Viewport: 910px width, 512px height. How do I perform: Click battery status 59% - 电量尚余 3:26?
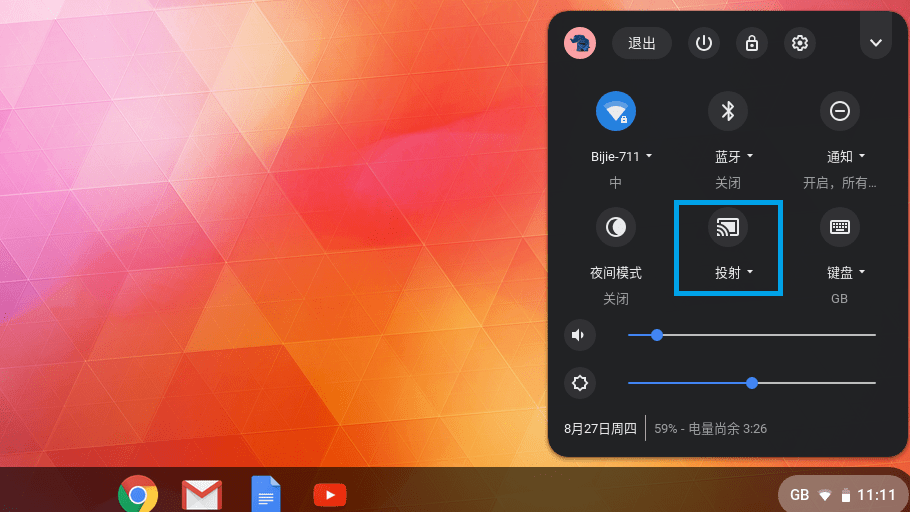710,429
